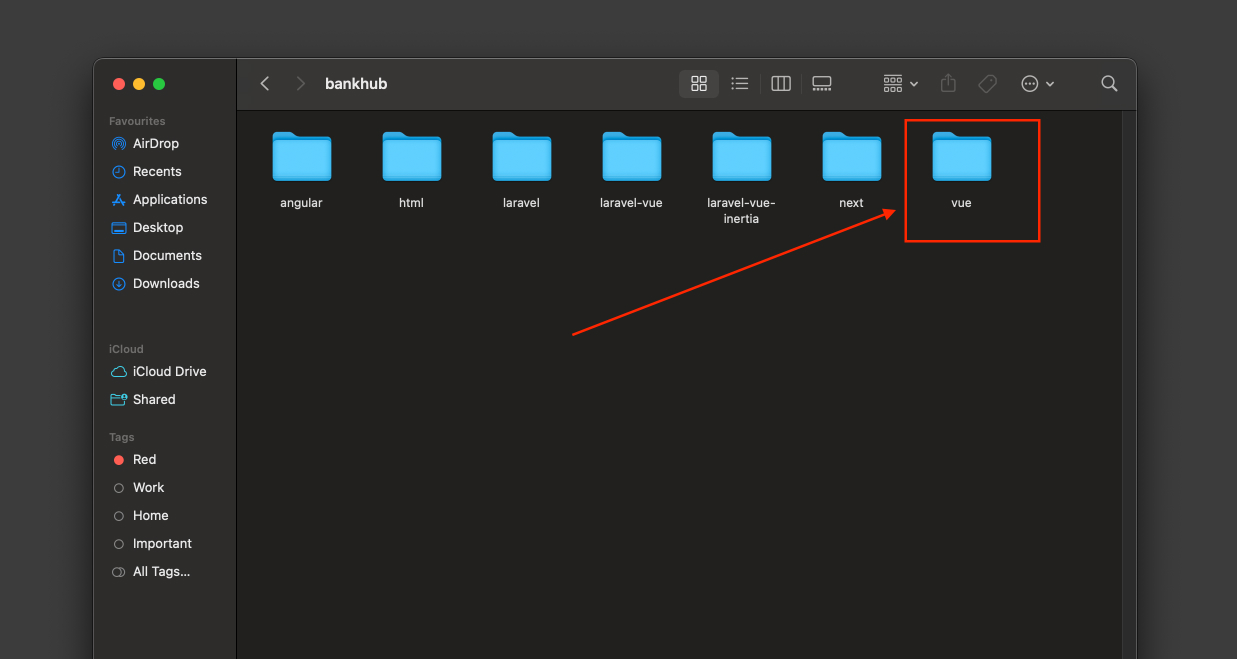This screenshot has width=1237, height=659.
Task: Click the laravel-vue folder name label
Action: [631, 203]
